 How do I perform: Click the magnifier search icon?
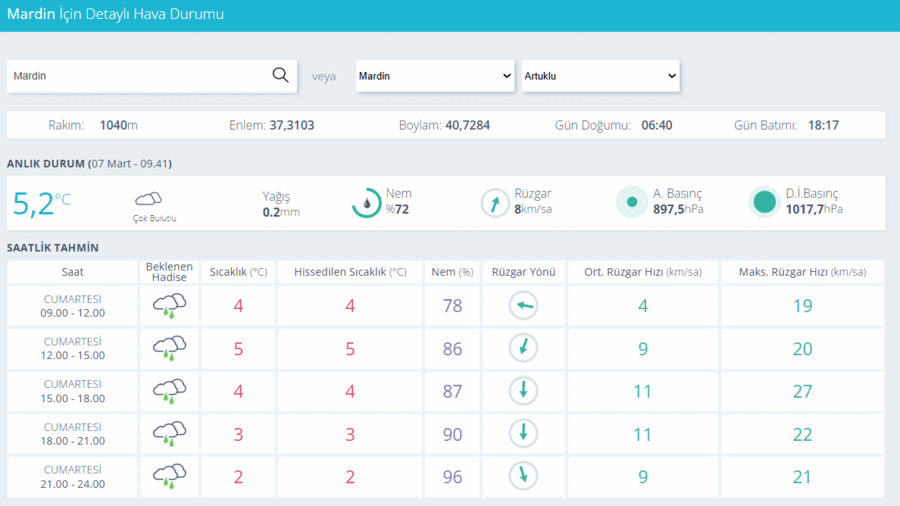280,75
